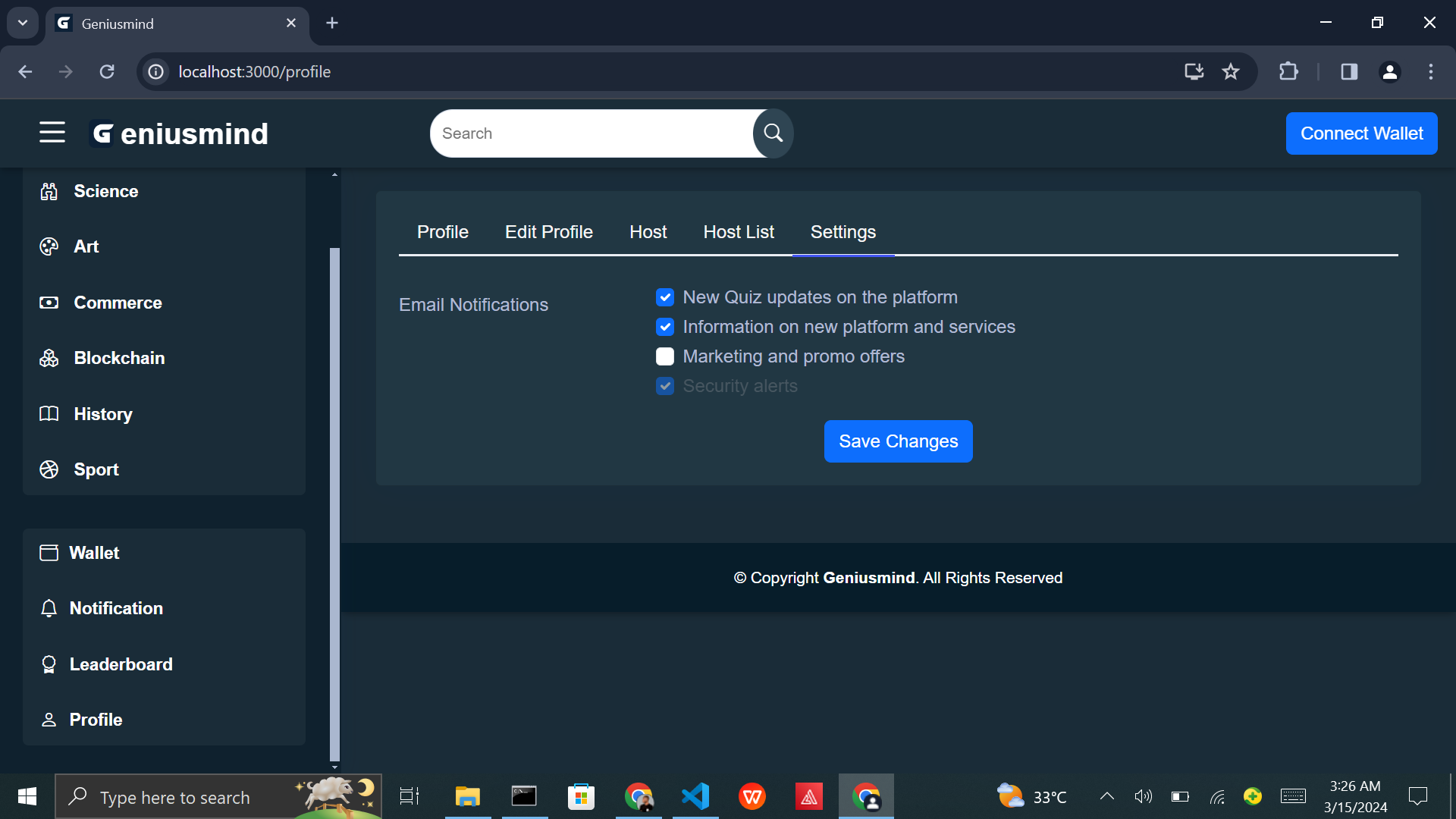Open Chrome three-dot menu

[x=1431, y=71]
